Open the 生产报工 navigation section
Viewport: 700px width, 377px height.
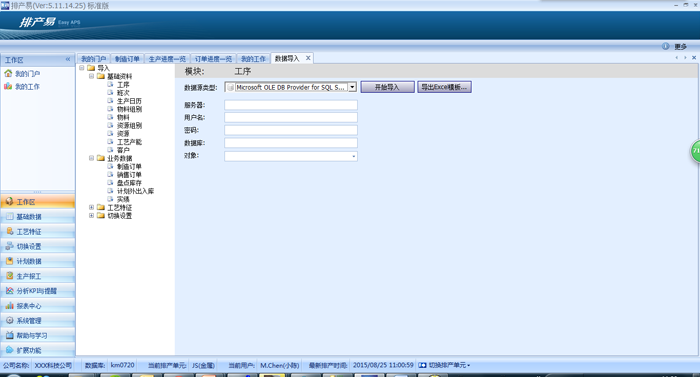click(38, 276)
